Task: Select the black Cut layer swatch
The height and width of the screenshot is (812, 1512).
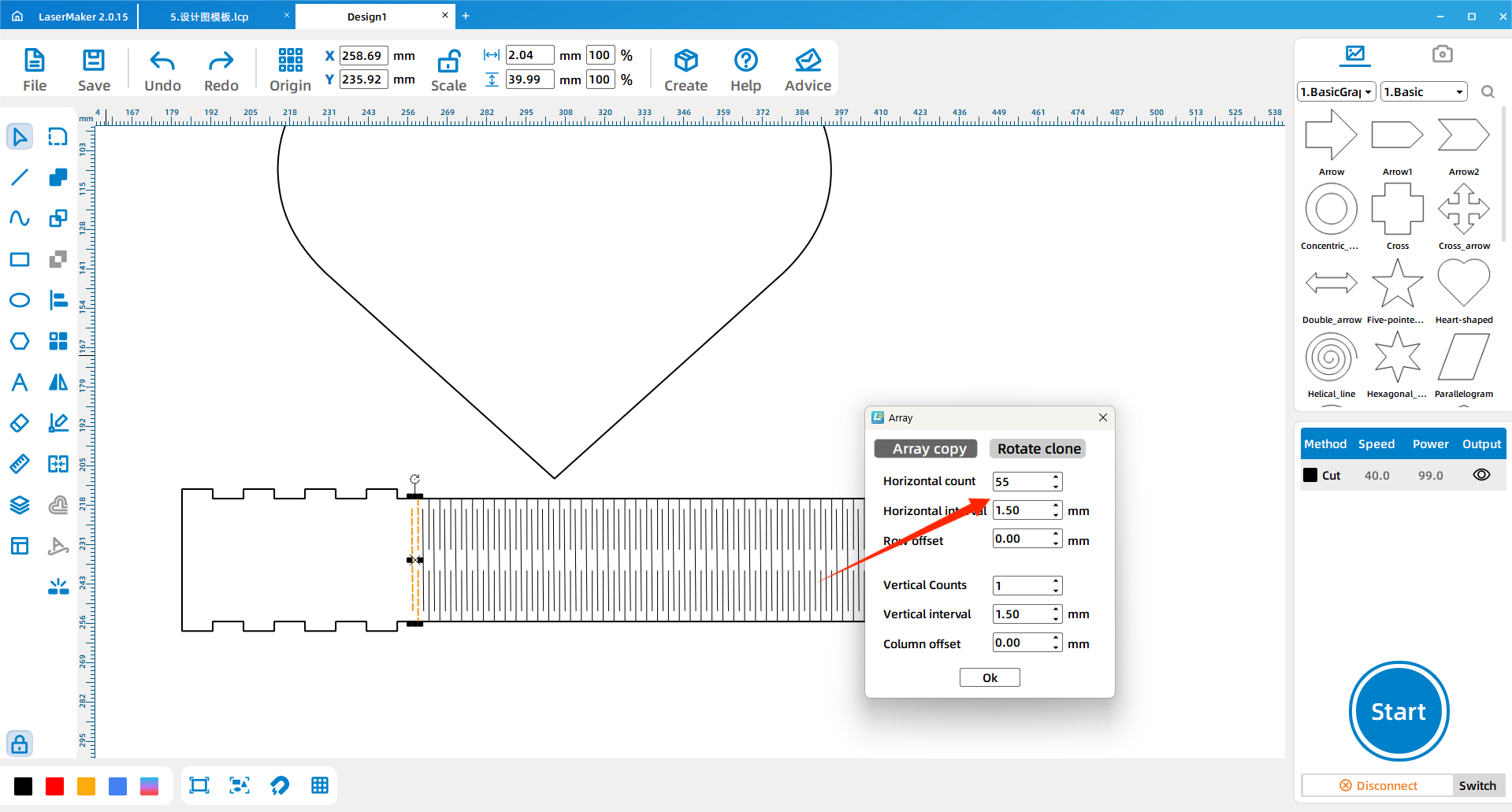Action: (1310, 475)
